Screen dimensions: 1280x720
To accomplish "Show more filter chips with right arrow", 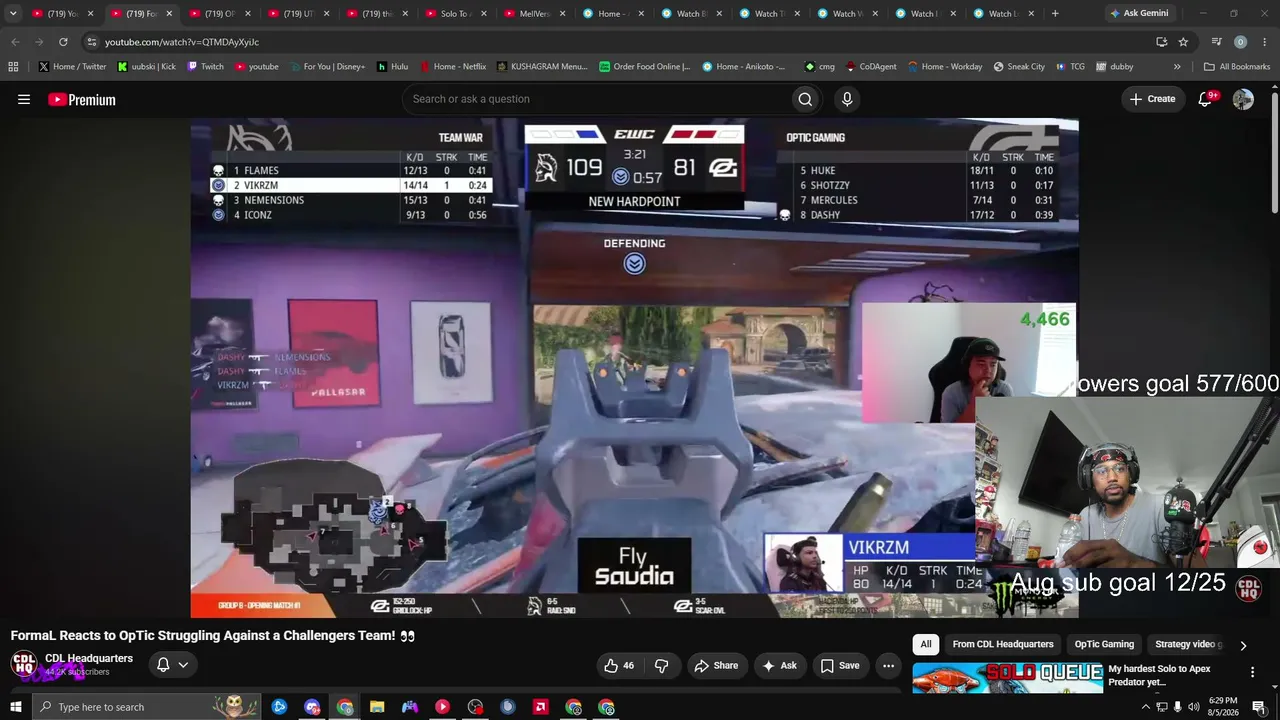I will [1243, 645].
